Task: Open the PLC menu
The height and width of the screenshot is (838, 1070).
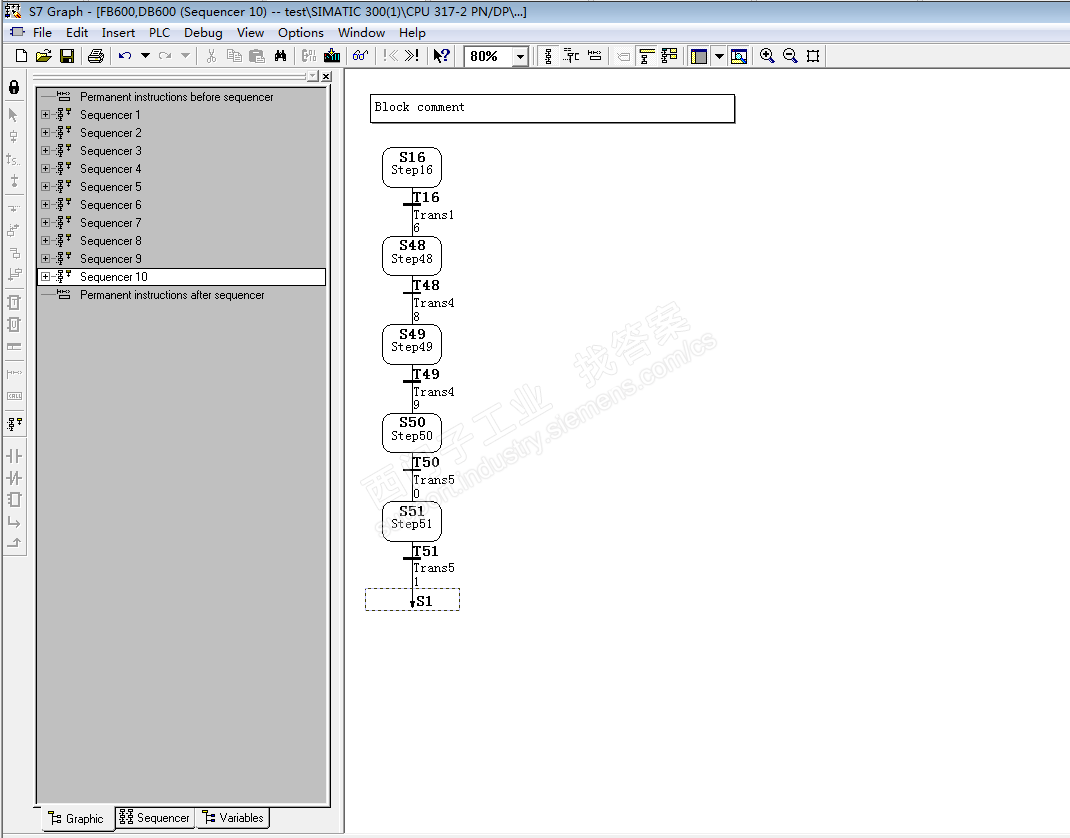Action: [x=160, y=33]
